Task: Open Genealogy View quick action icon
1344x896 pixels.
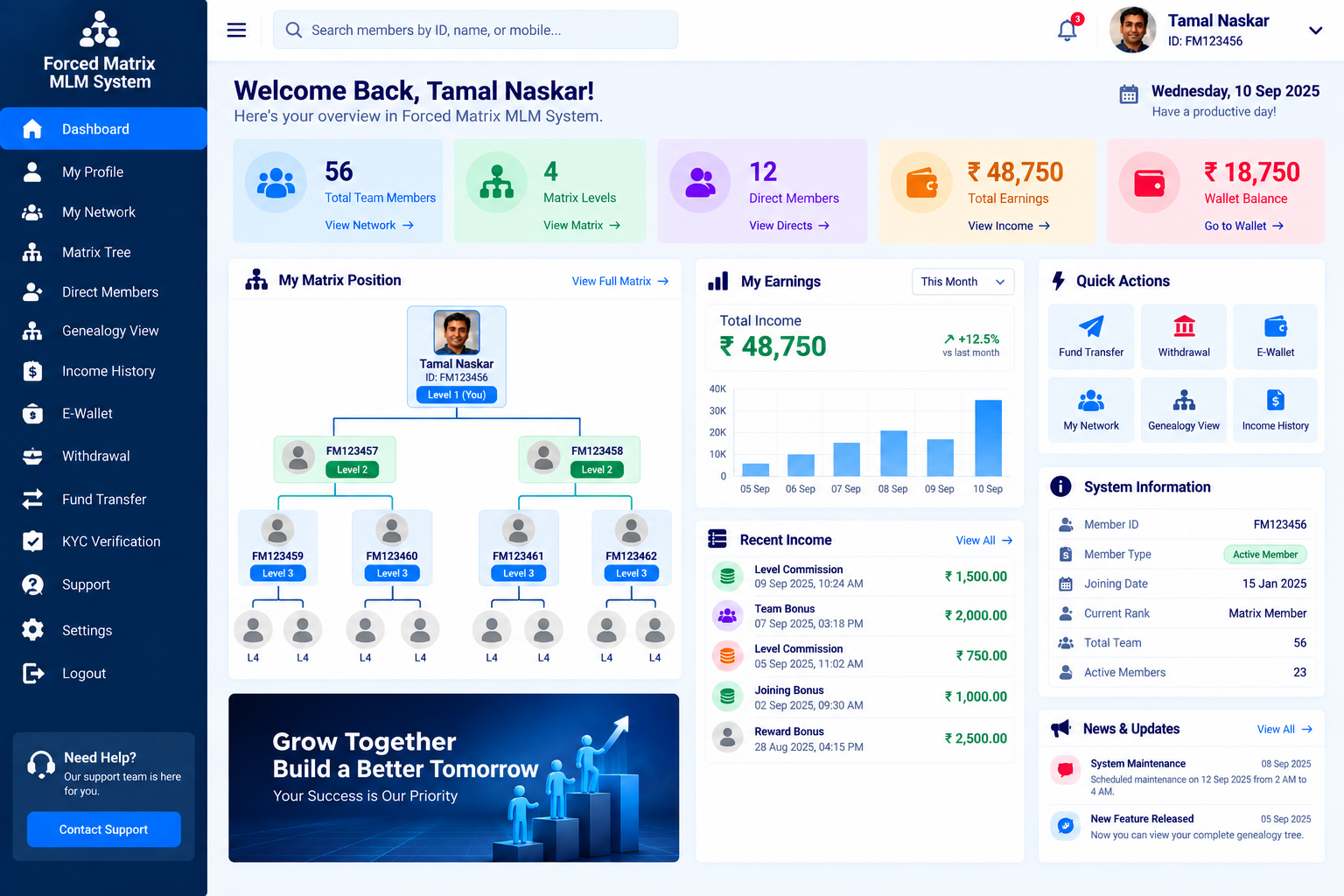Action: (x=1184, y=401)
